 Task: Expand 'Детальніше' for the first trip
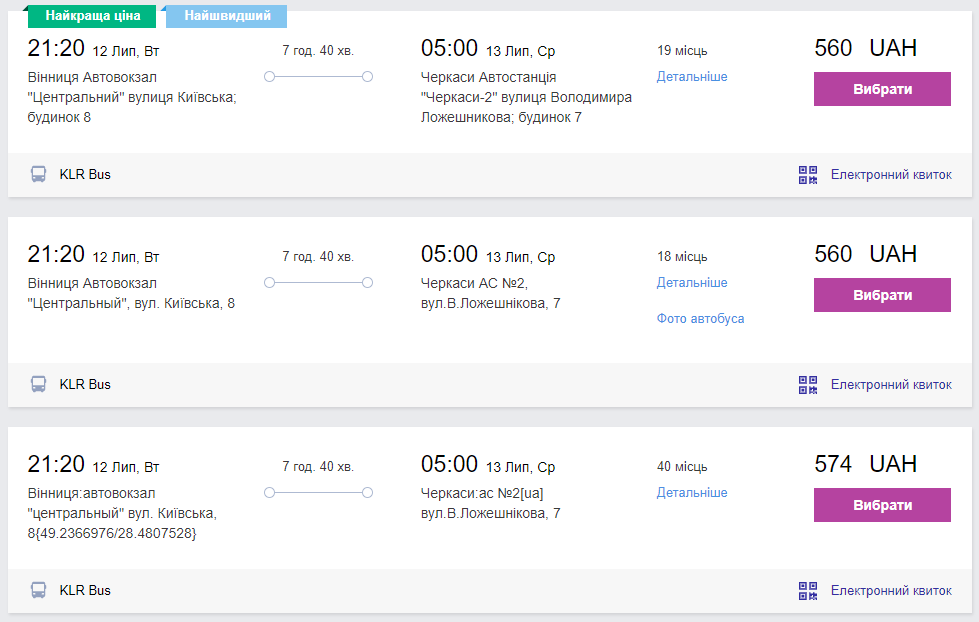coord(692,77)
